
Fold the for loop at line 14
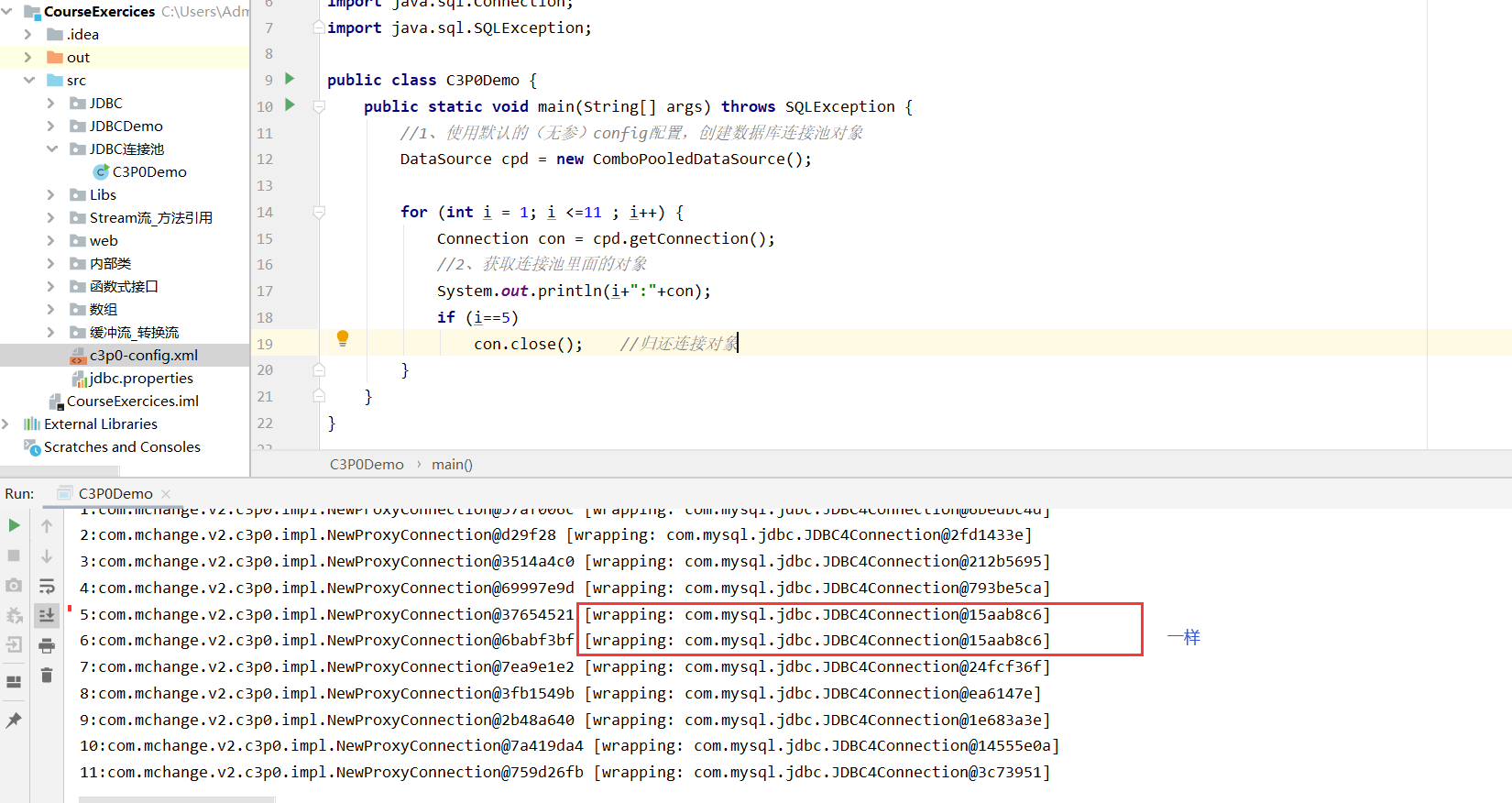(x=319, y=212)
